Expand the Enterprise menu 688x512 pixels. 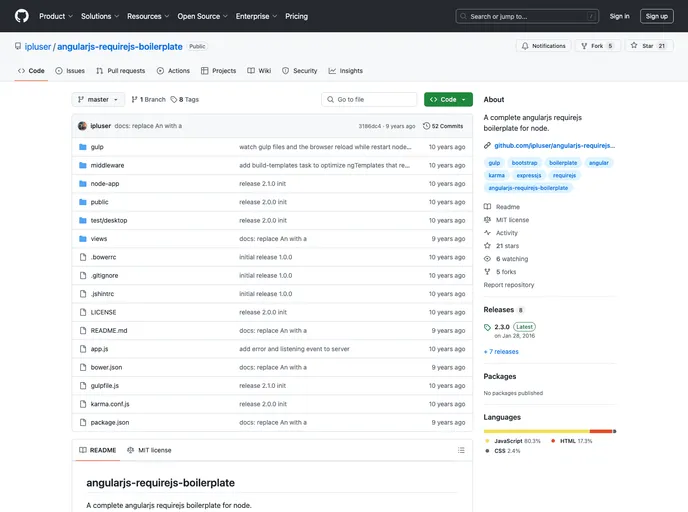pos(256,16)
